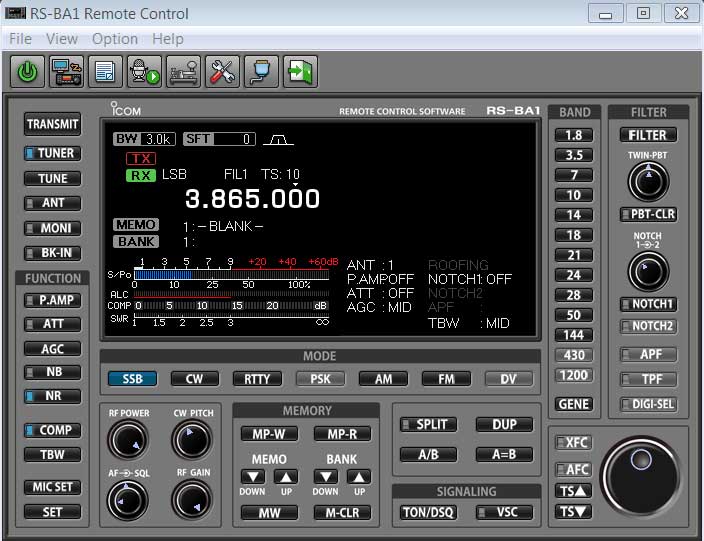Click MEMO down arrow button
704x541 pixels.
tap(253, 476)
